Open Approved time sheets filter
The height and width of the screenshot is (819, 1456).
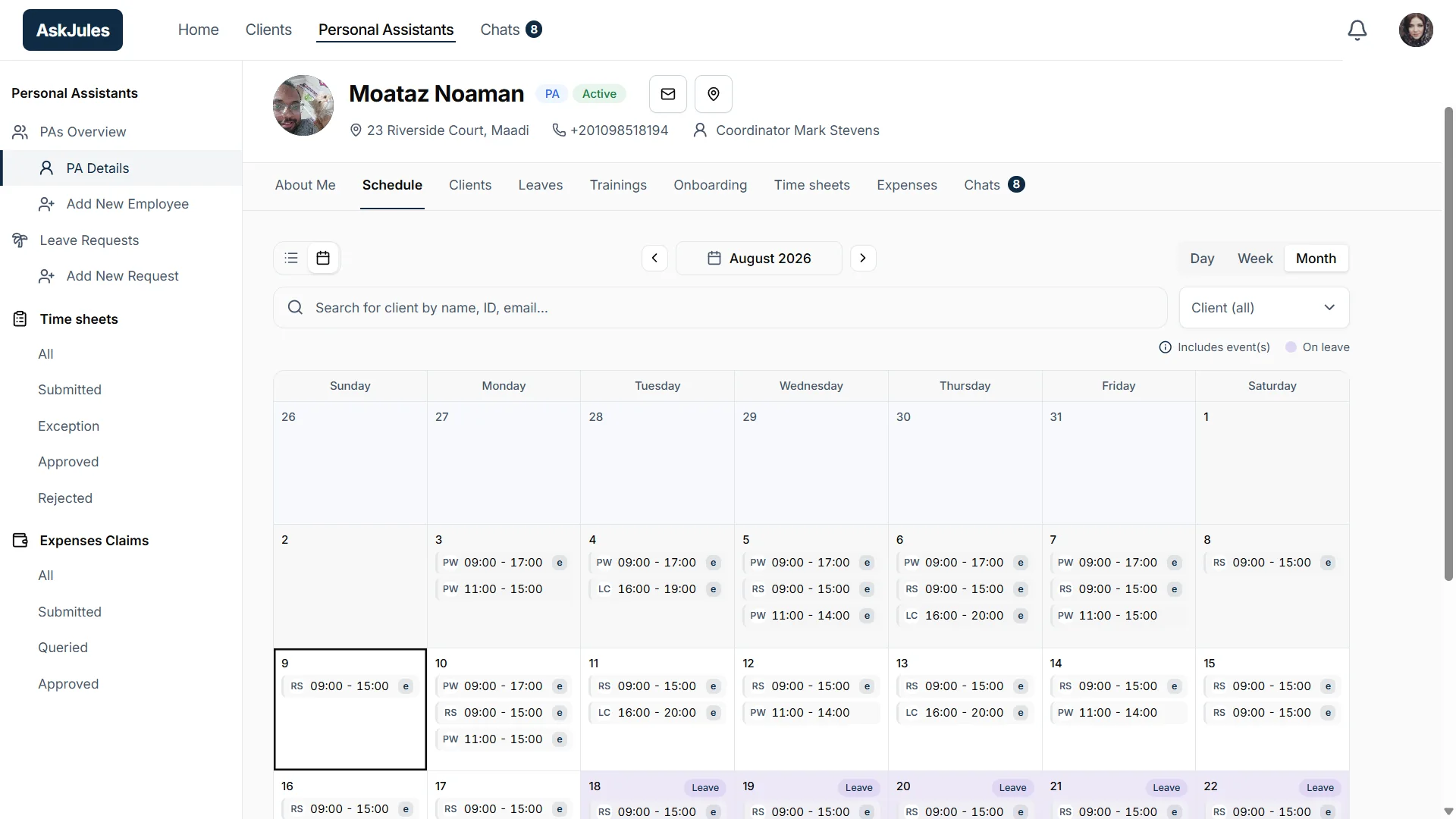[68, 462]
